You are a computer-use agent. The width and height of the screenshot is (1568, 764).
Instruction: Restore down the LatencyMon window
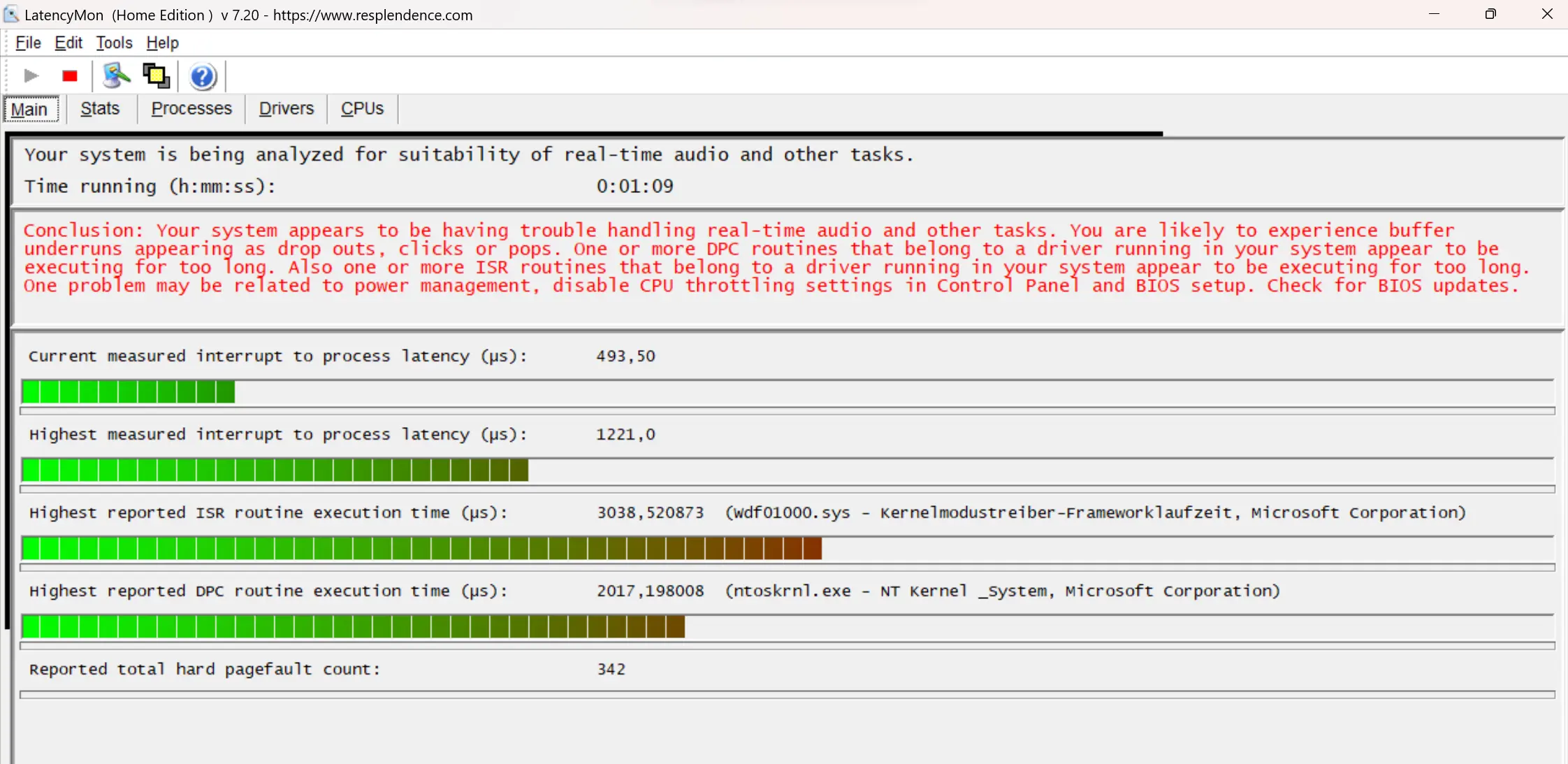click(x=1490, y=14)
